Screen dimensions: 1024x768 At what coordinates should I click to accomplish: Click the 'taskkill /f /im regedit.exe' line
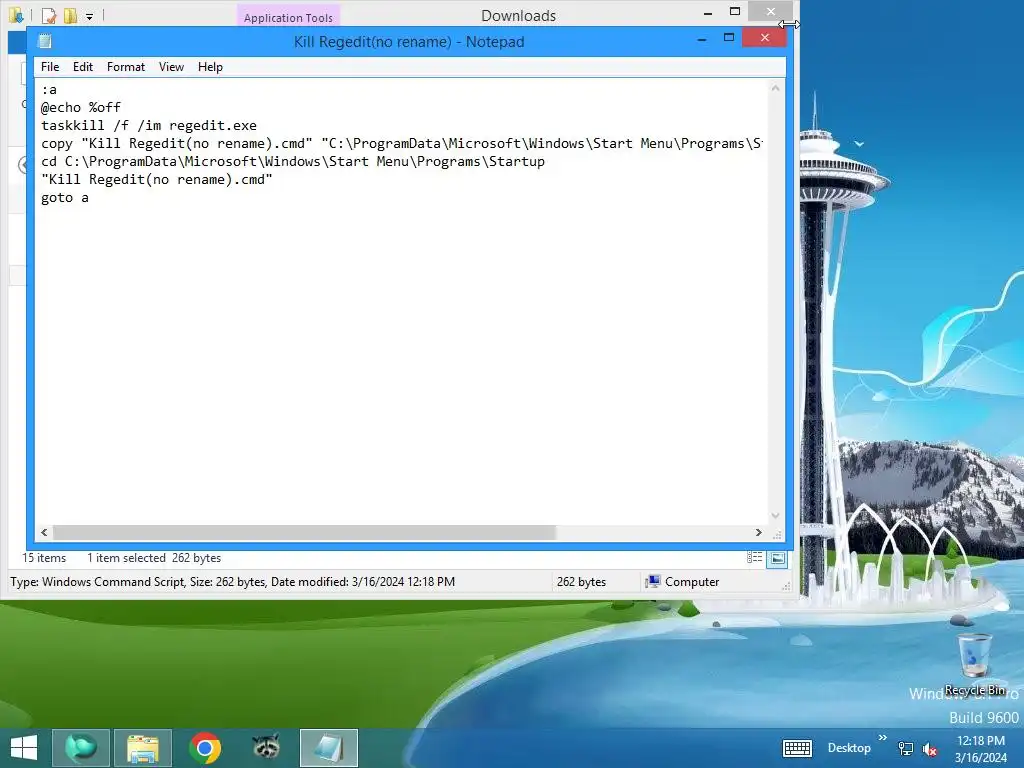coord(149,125)
